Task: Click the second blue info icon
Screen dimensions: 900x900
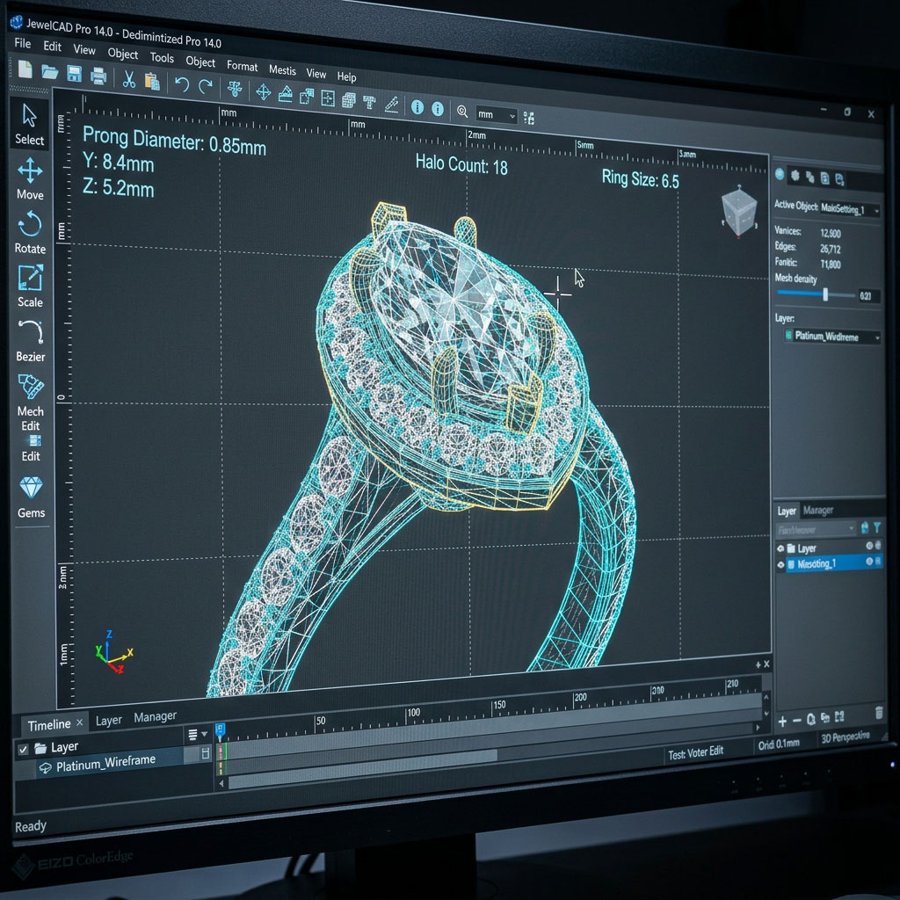Action: click(x=437, y=108)
